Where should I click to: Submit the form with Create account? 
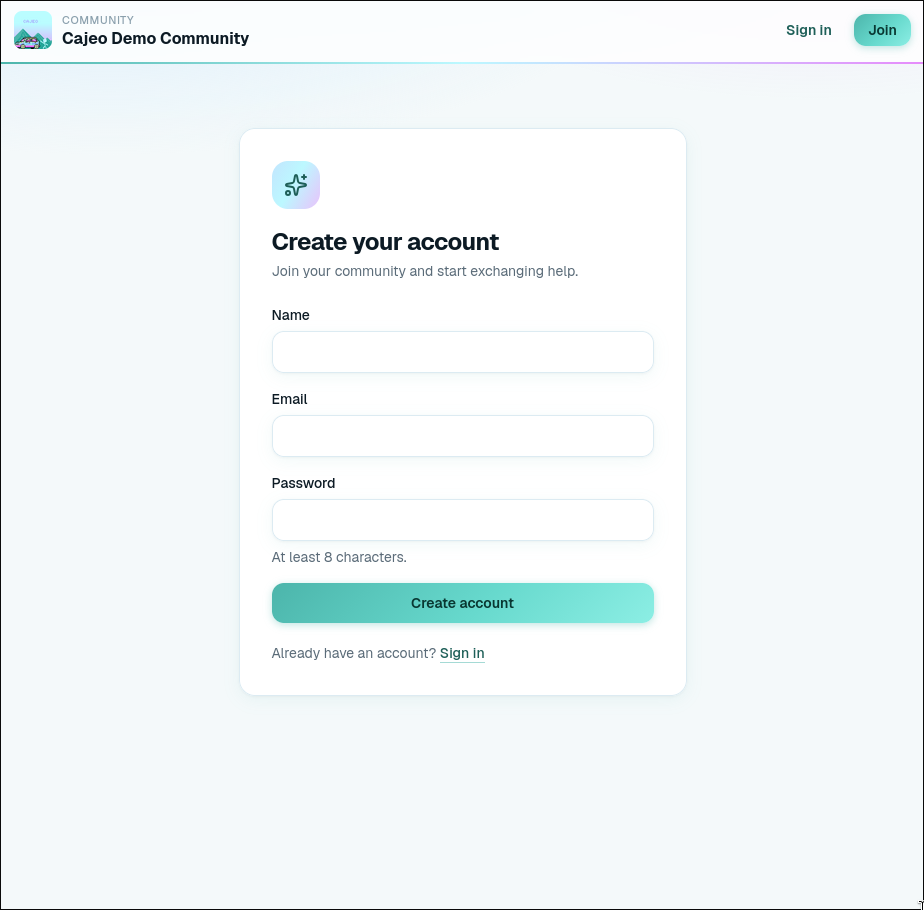tap(463, 603)
